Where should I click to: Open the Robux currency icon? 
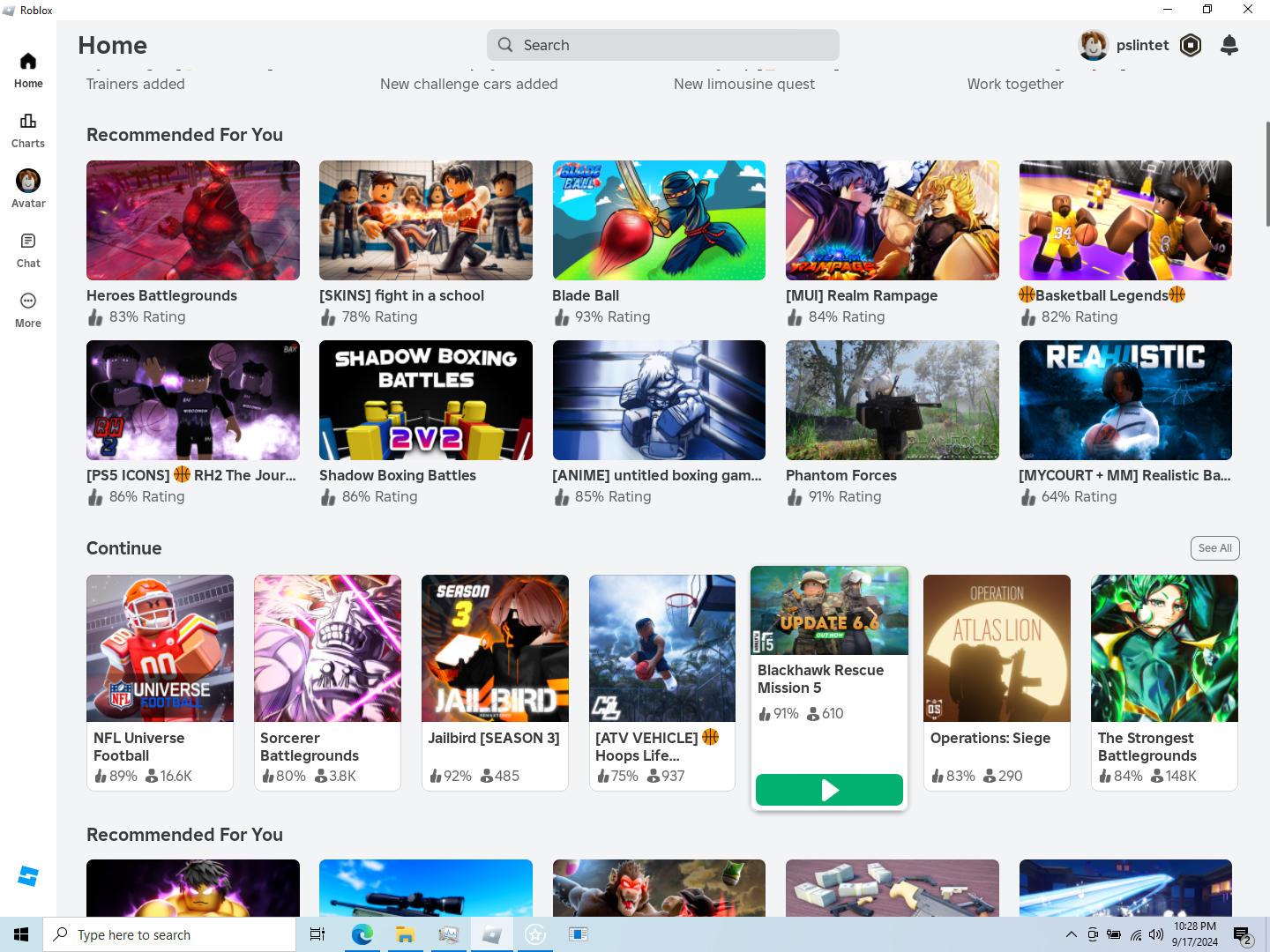1191,45
